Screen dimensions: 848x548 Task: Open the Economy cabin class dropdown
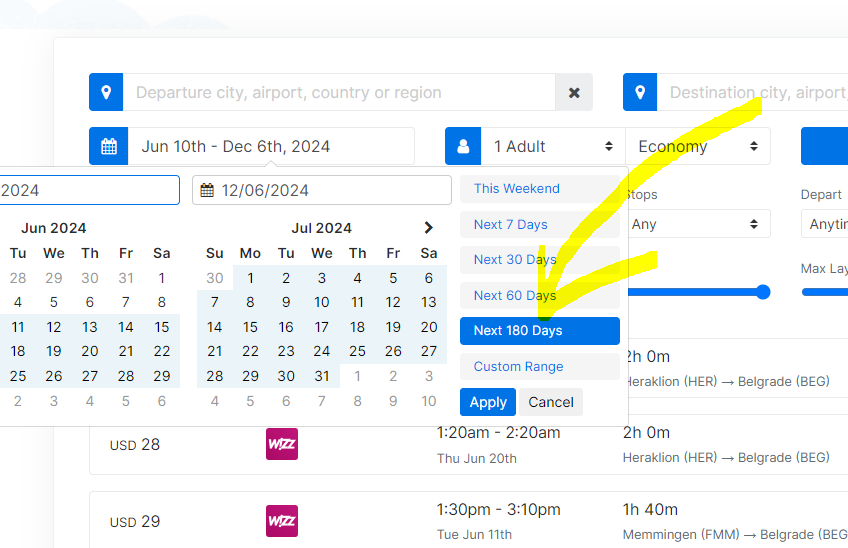698,146
